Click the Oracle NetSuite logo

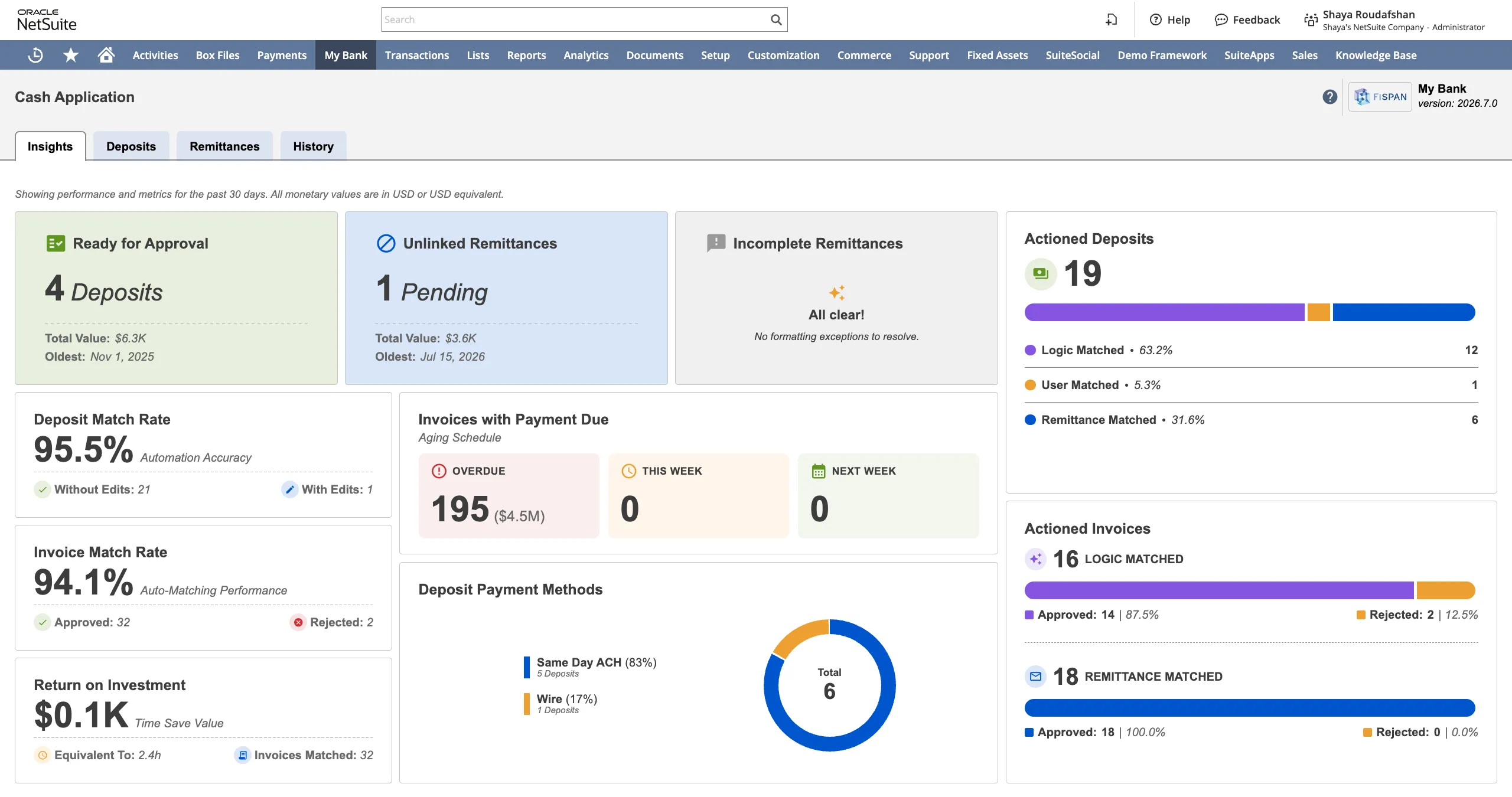(x=47, y=20)
